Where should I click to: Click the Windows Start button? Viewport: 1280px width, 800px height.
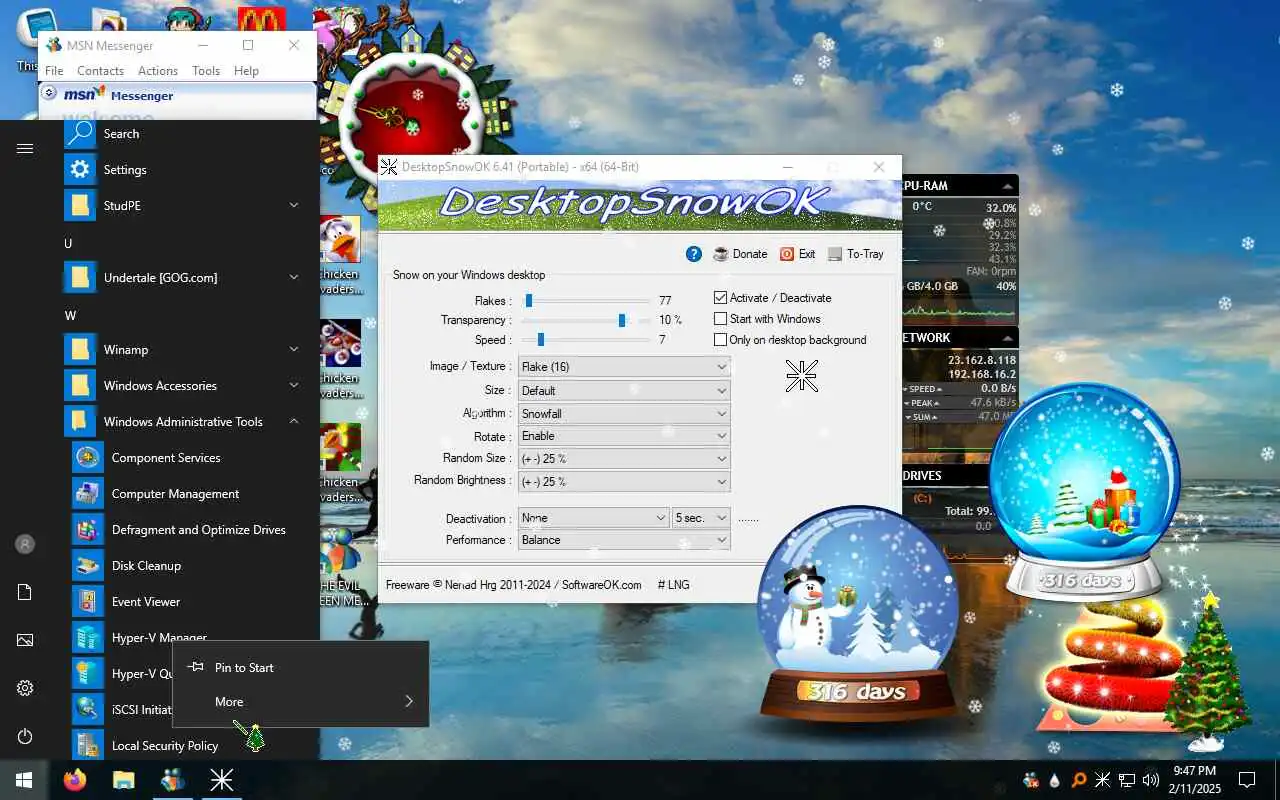pyautogui.click(x=24, y=780)
